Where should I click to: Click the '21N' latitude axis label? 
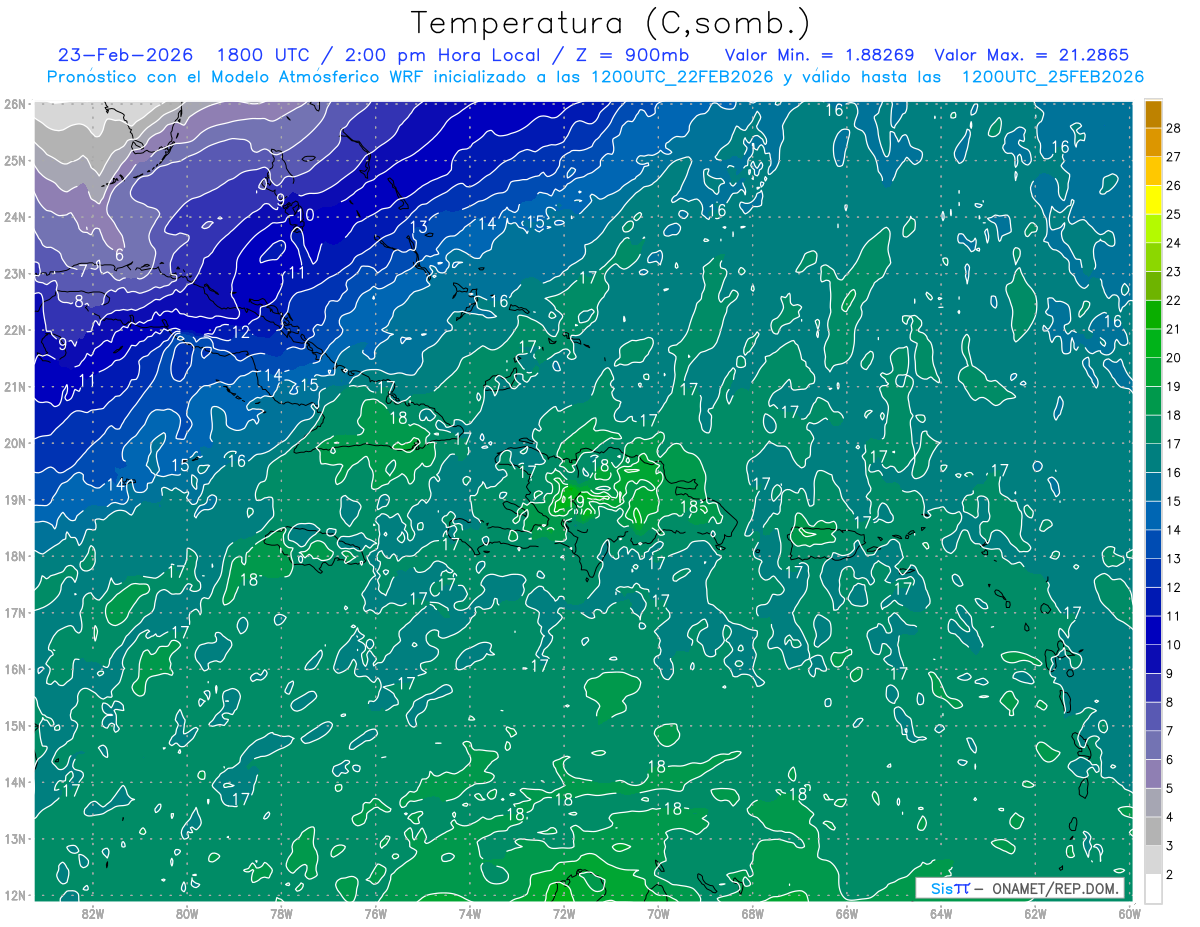point(15,386)
